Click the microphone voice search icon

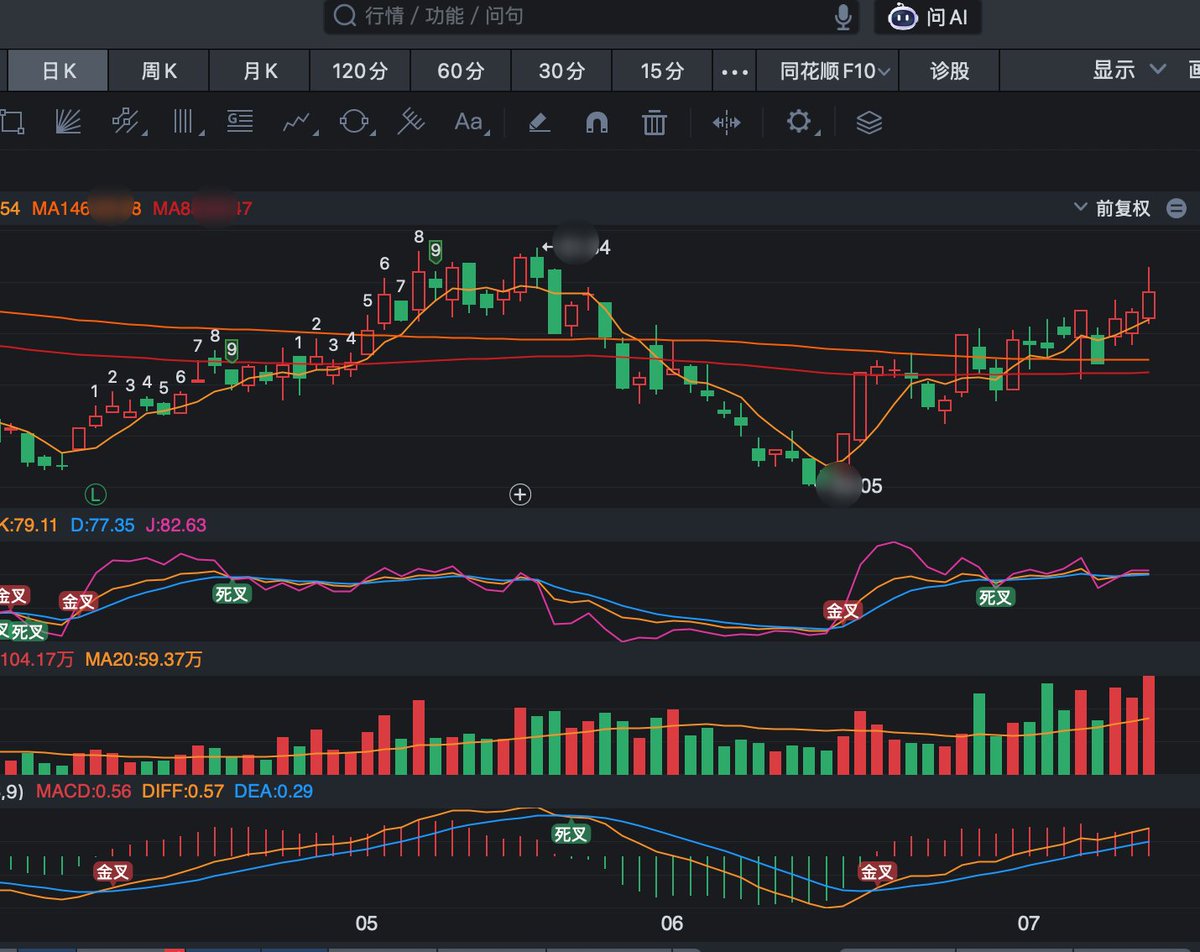[844, 16]
